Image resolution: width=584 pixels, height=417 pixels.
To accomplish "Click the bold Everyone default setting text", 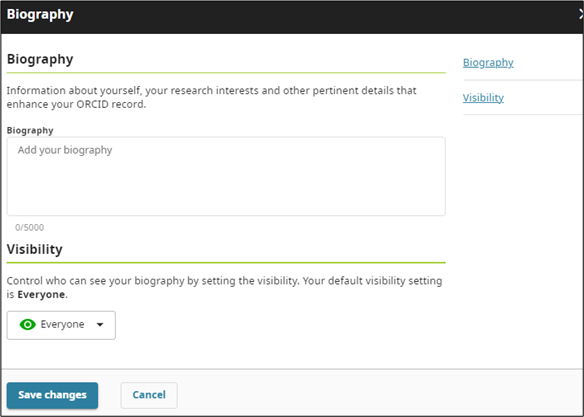I will pyautogui.click(x=41, y=295).
